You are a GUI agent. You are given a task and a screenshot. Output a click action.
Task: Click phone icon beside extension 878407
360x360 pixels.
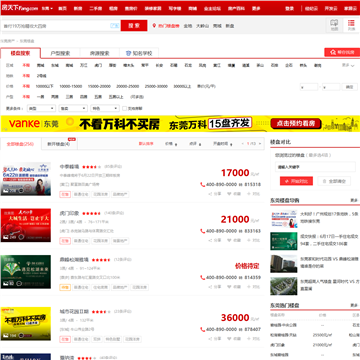(202, 329)
